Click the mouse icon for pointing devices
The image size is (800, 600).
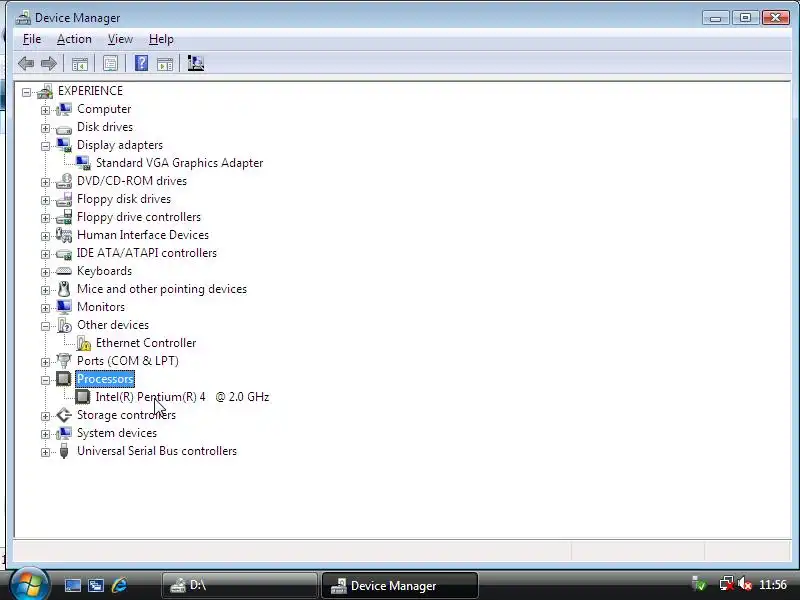(64, 289)
